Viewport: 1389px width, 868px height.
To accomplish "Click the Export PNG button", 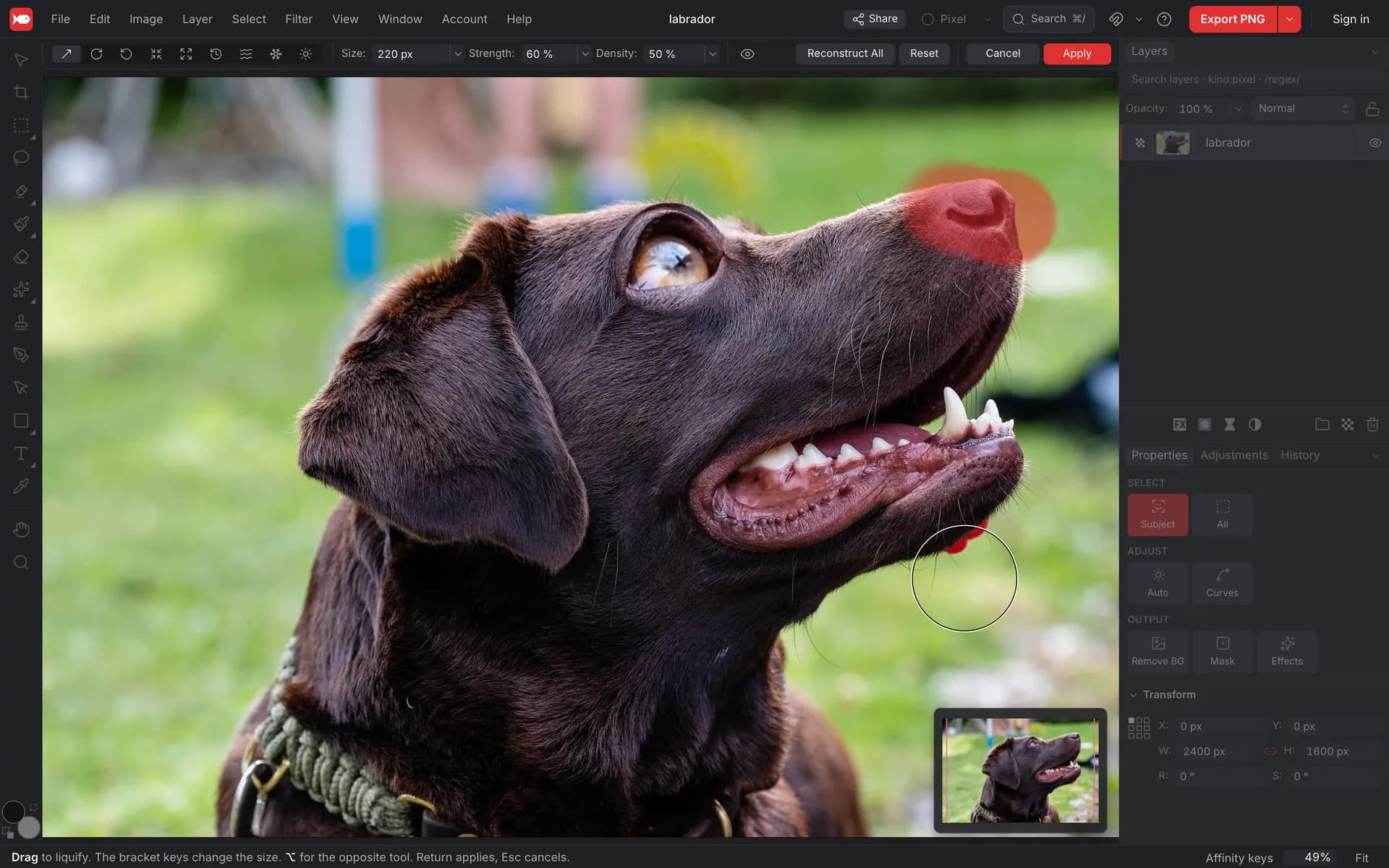I will (1233, 19).
